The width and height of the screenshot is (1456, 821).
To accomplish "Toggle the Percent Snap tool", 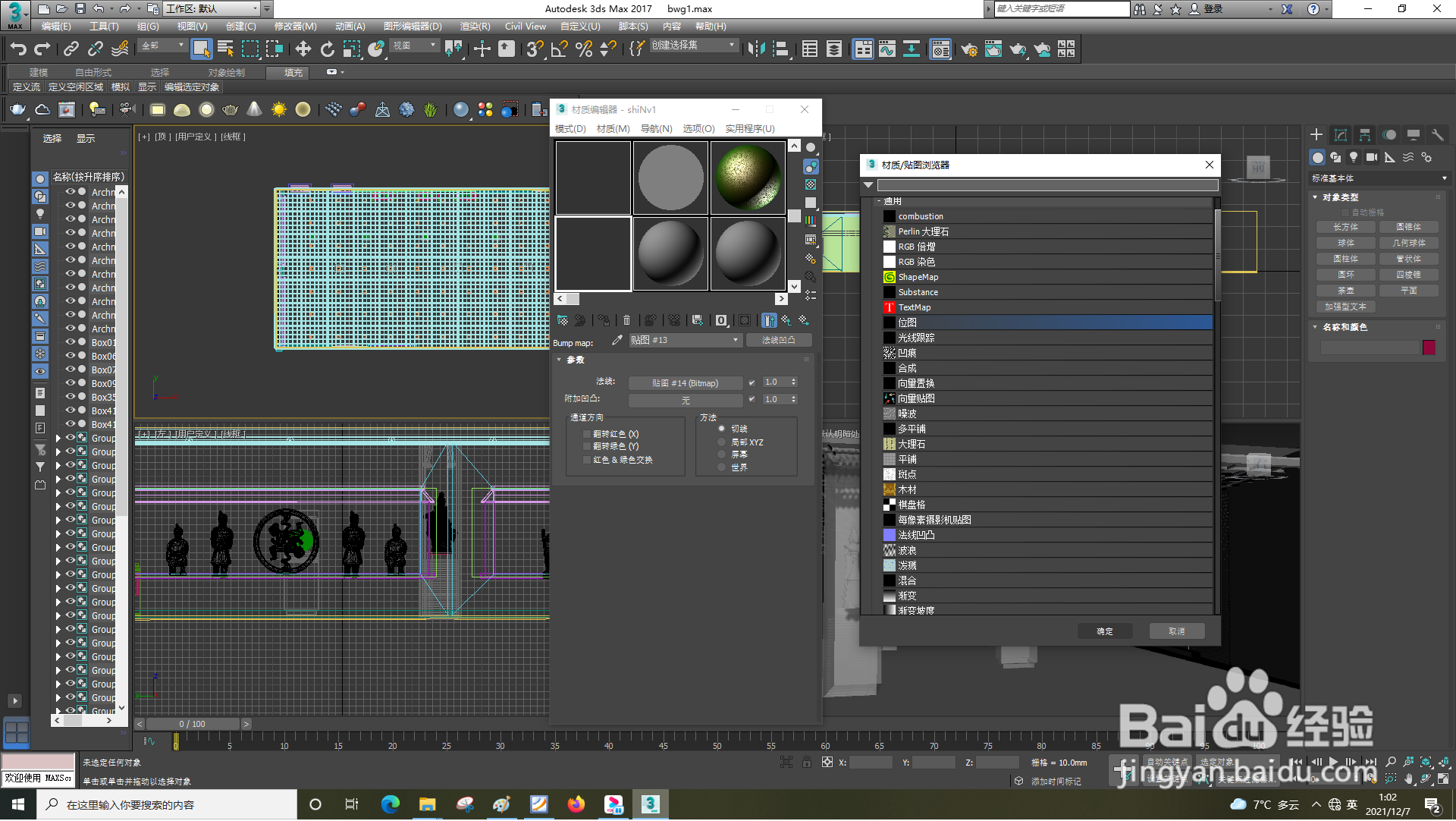I will point(584,49).
